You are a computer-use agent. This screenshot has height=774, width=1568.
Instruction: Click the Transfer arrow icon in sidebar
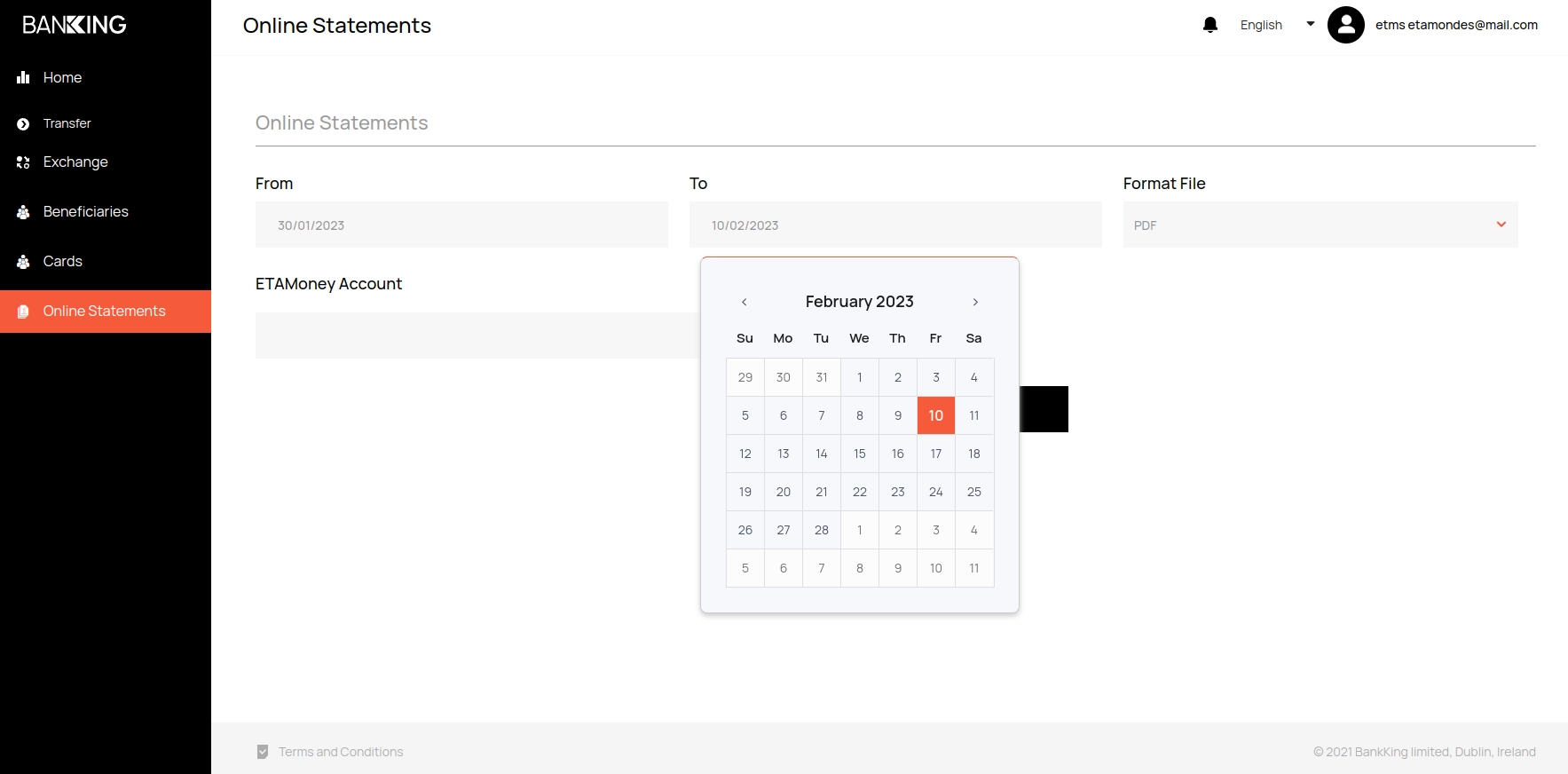click(x=23, y=124)
